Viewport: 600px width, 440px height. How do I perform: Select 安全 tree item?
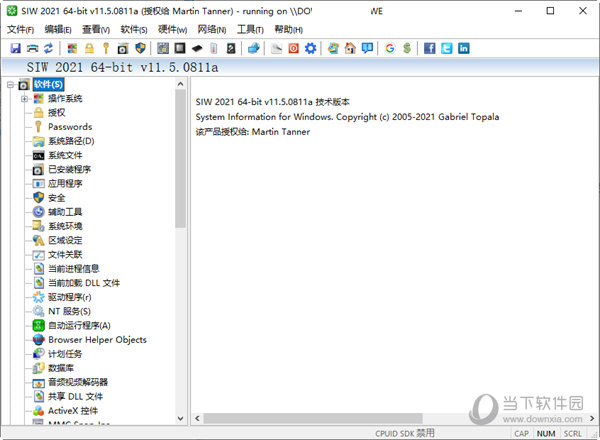click(56, 198)
